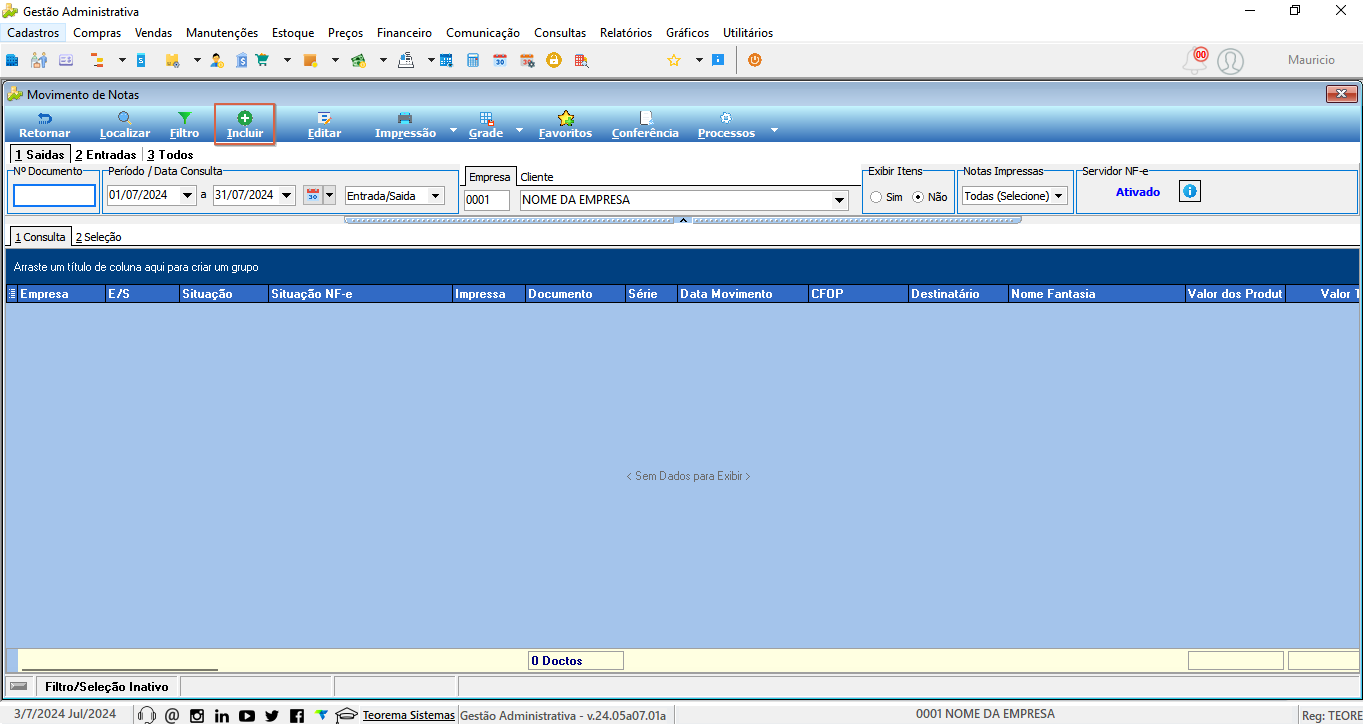This screenshot has height=724, width=1363.
Task: Click the Nº Documento input field
Action: pos(55,196)
